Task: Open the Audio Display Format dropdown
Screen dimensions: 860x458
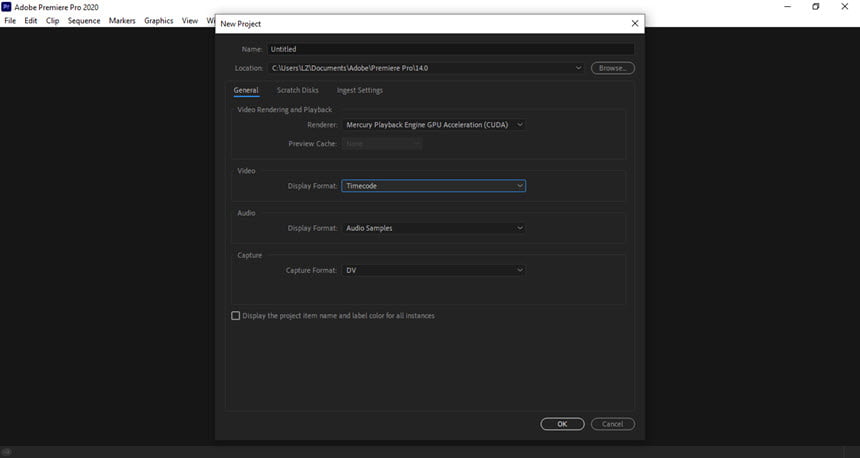Action: [433, 228]
